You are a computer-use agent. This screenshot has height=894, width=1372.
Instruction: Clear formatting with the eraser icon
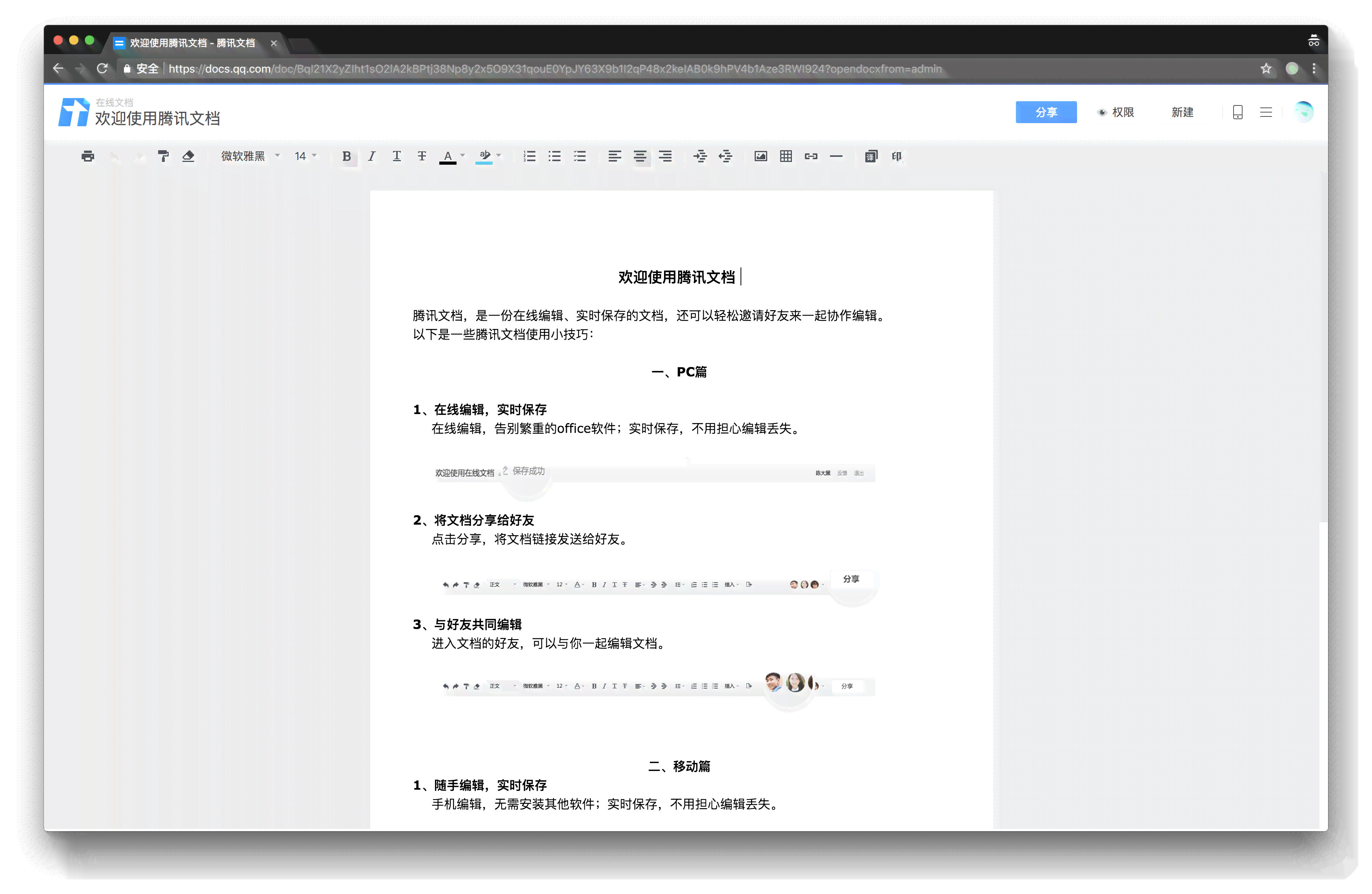click(x=188, y=156)
